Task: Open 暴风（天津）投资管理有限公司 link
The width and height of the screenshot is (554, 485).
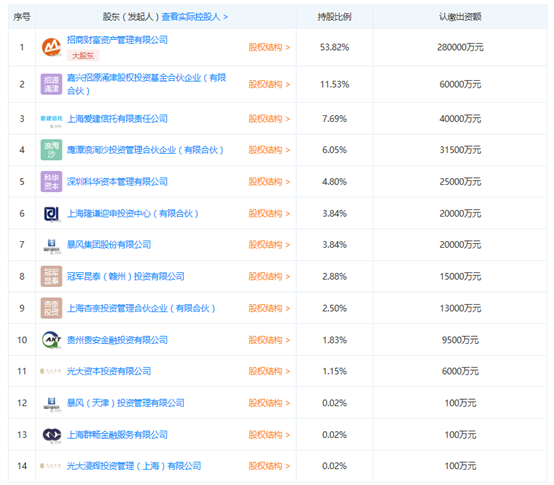Action: [126, 403]
